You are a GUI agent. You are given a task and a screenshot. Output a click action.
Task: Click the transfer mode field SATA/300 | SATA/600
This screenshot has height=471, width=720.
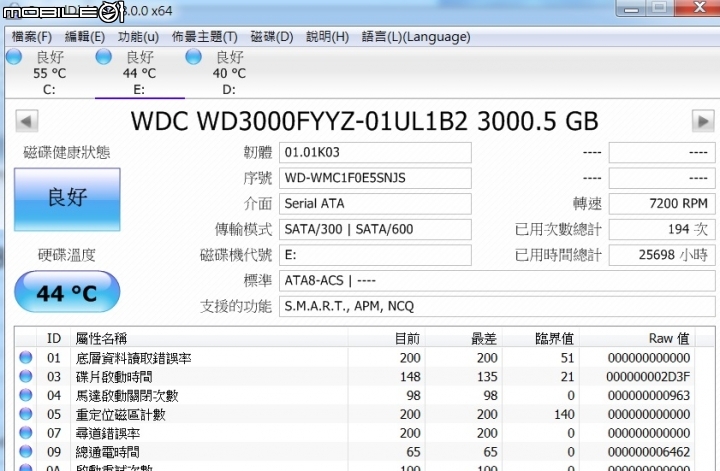point(375,229)
